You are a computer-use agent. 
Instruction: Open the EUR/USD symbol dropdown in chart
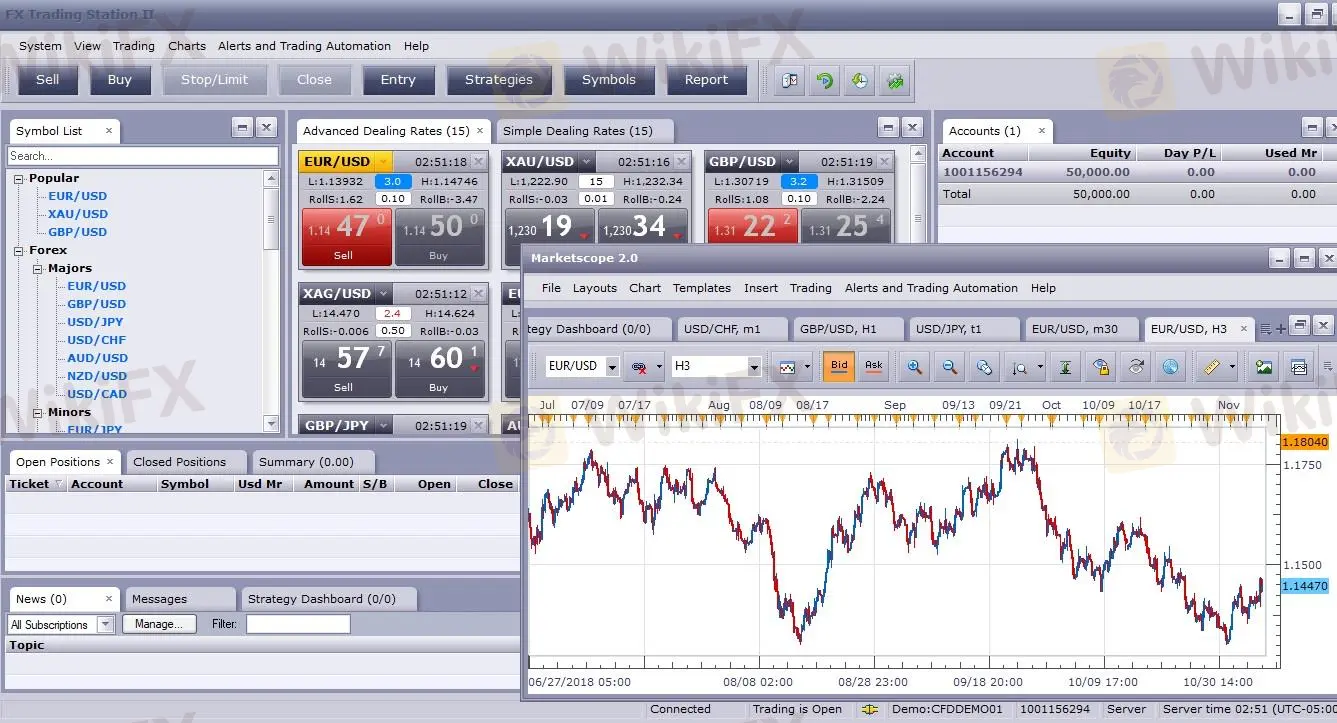click(x=611, y=367)
